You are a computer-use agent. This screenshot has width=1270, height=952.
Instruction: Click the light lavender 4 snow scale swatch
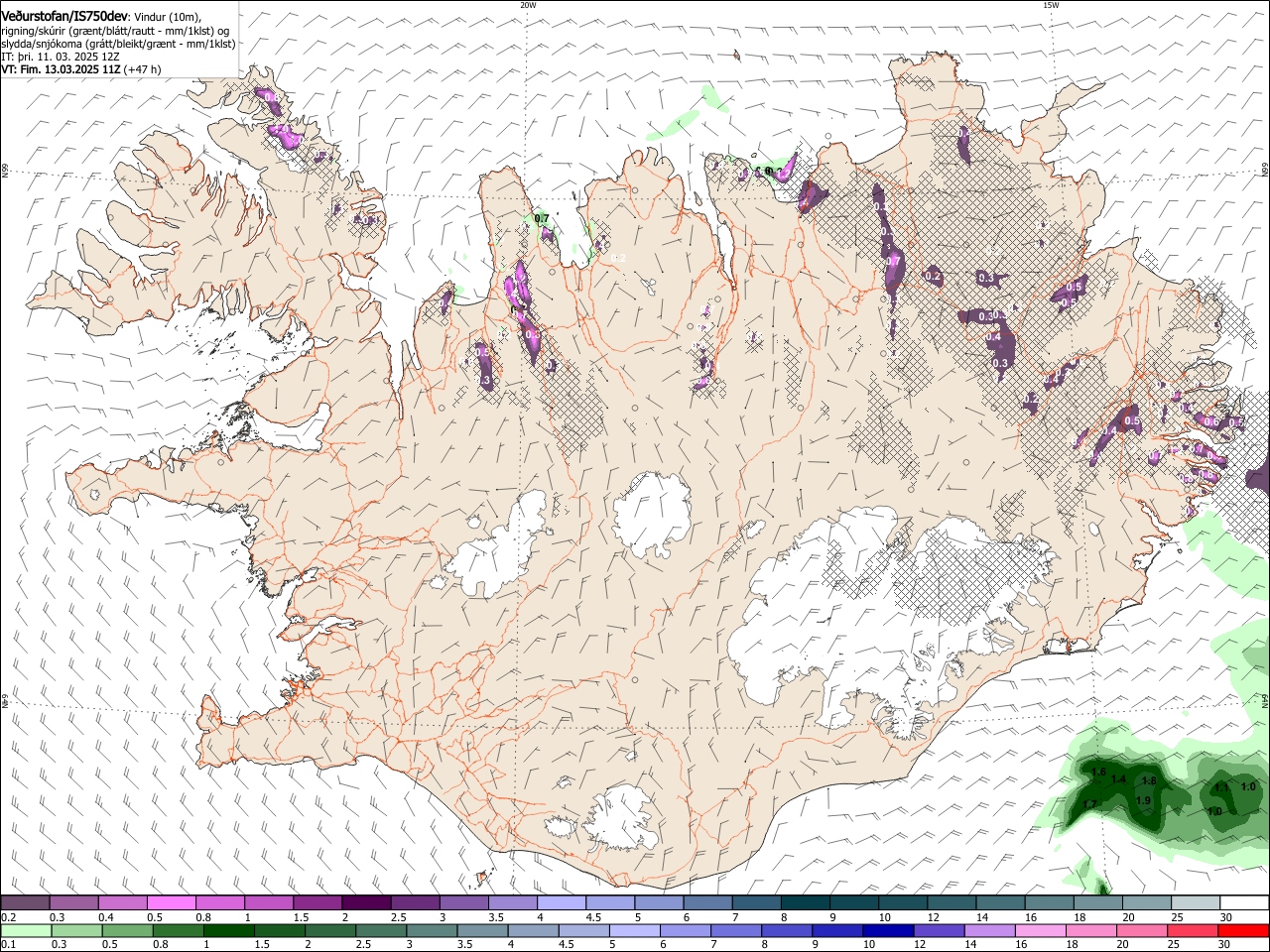(560, 903)
